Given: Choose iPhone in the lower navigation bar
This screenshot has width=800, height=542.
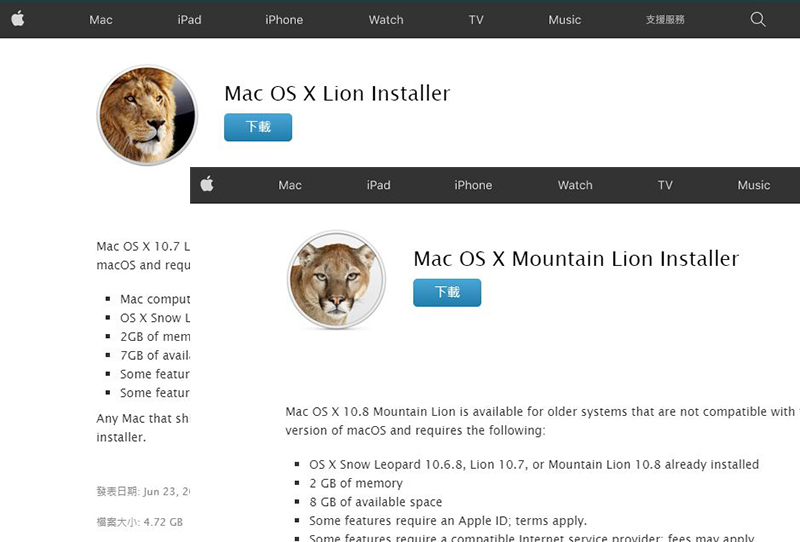Looking at the screenshot, I should (x=473, y=185).
